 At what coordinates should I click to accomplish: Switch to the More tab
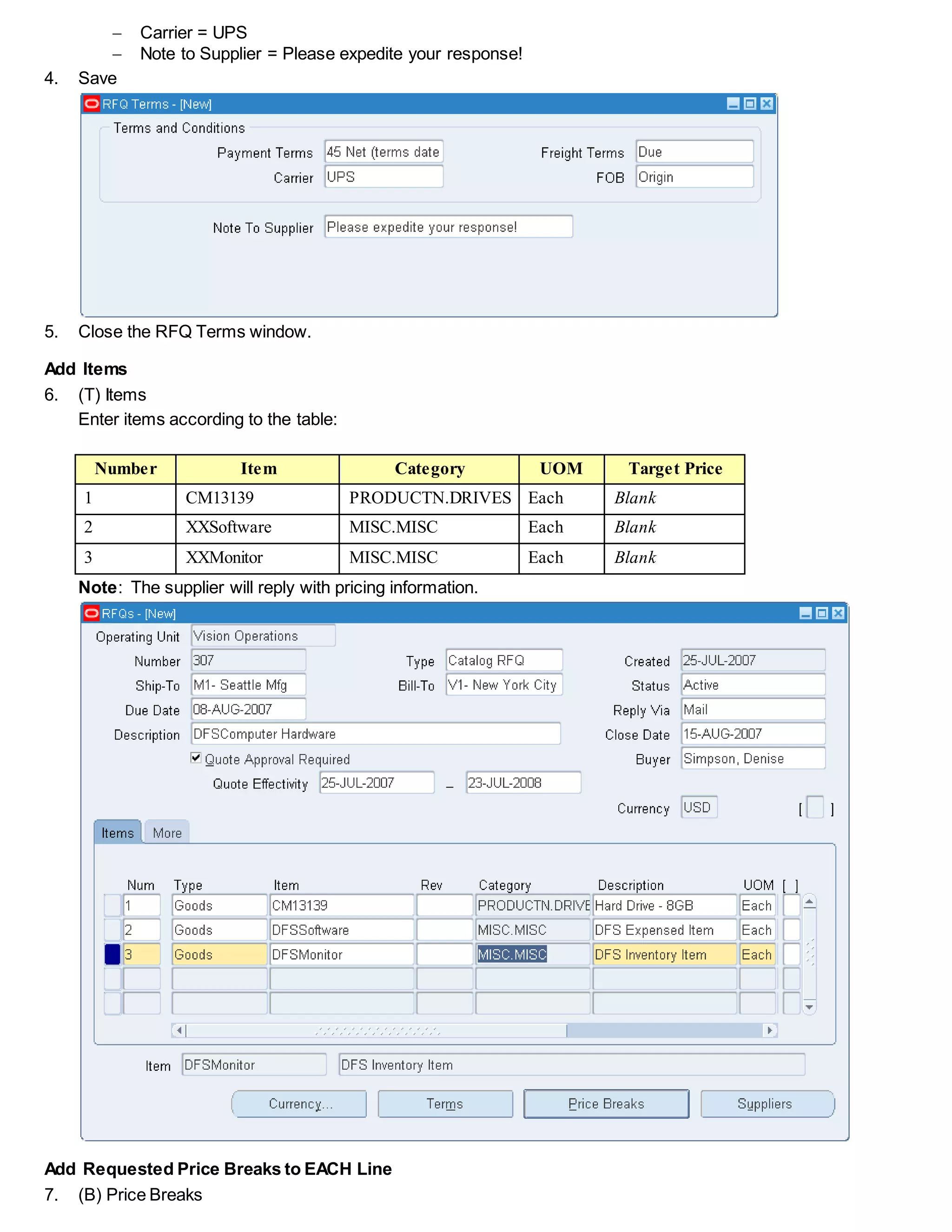167,833
